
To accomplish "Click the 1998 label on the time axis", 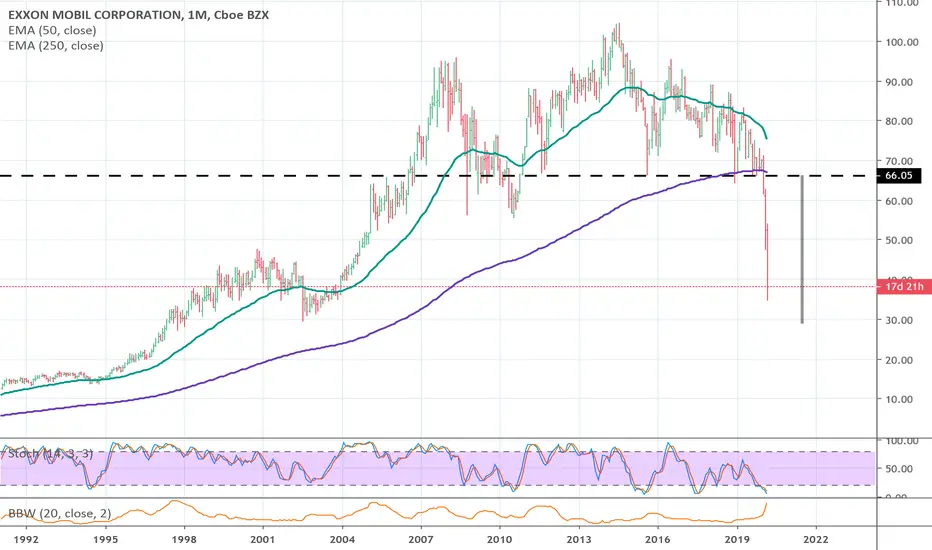I will (x=184, y=539).
